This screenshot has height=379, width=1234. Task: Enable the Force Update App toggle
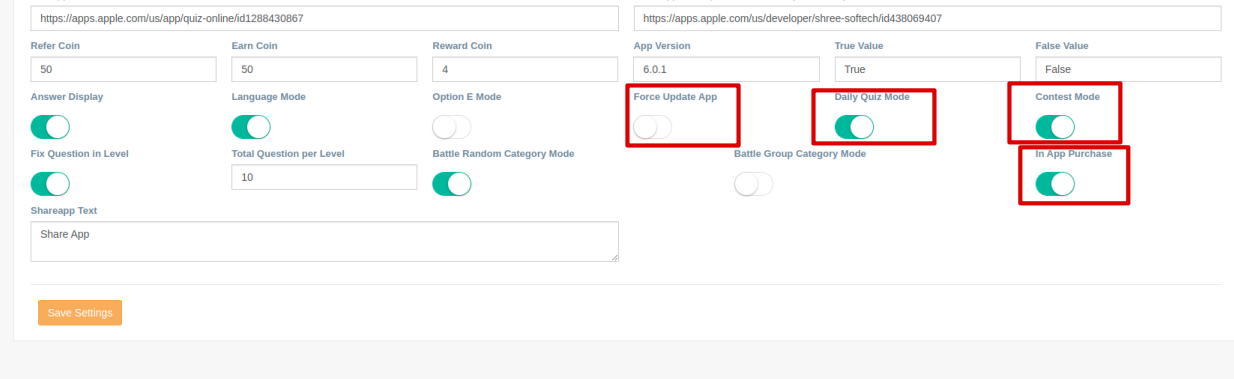pos(653,127)
